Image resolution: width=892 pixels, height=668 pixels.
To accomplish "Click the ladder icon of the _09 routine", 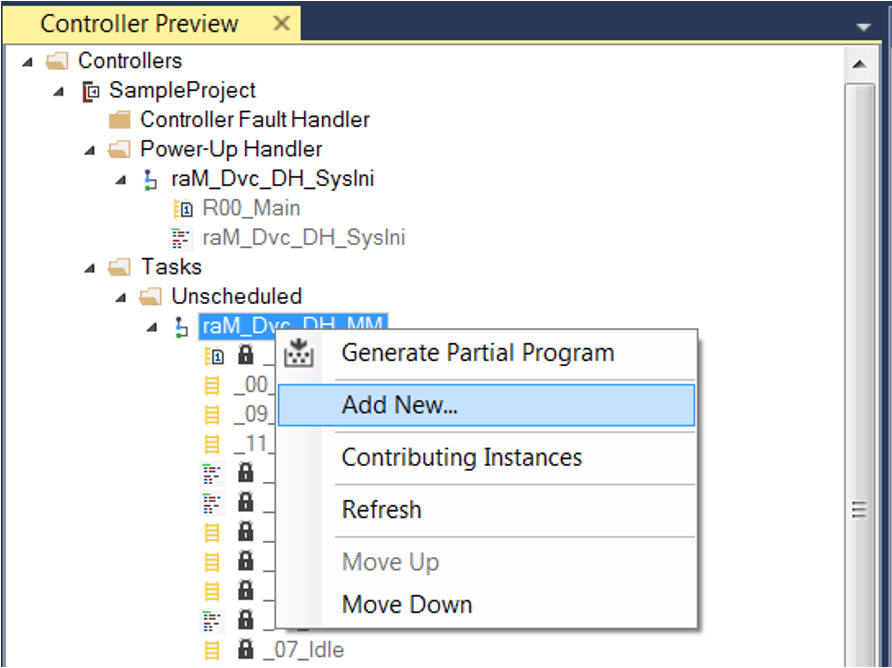I will pyautogui.click(x=212, y=415).
